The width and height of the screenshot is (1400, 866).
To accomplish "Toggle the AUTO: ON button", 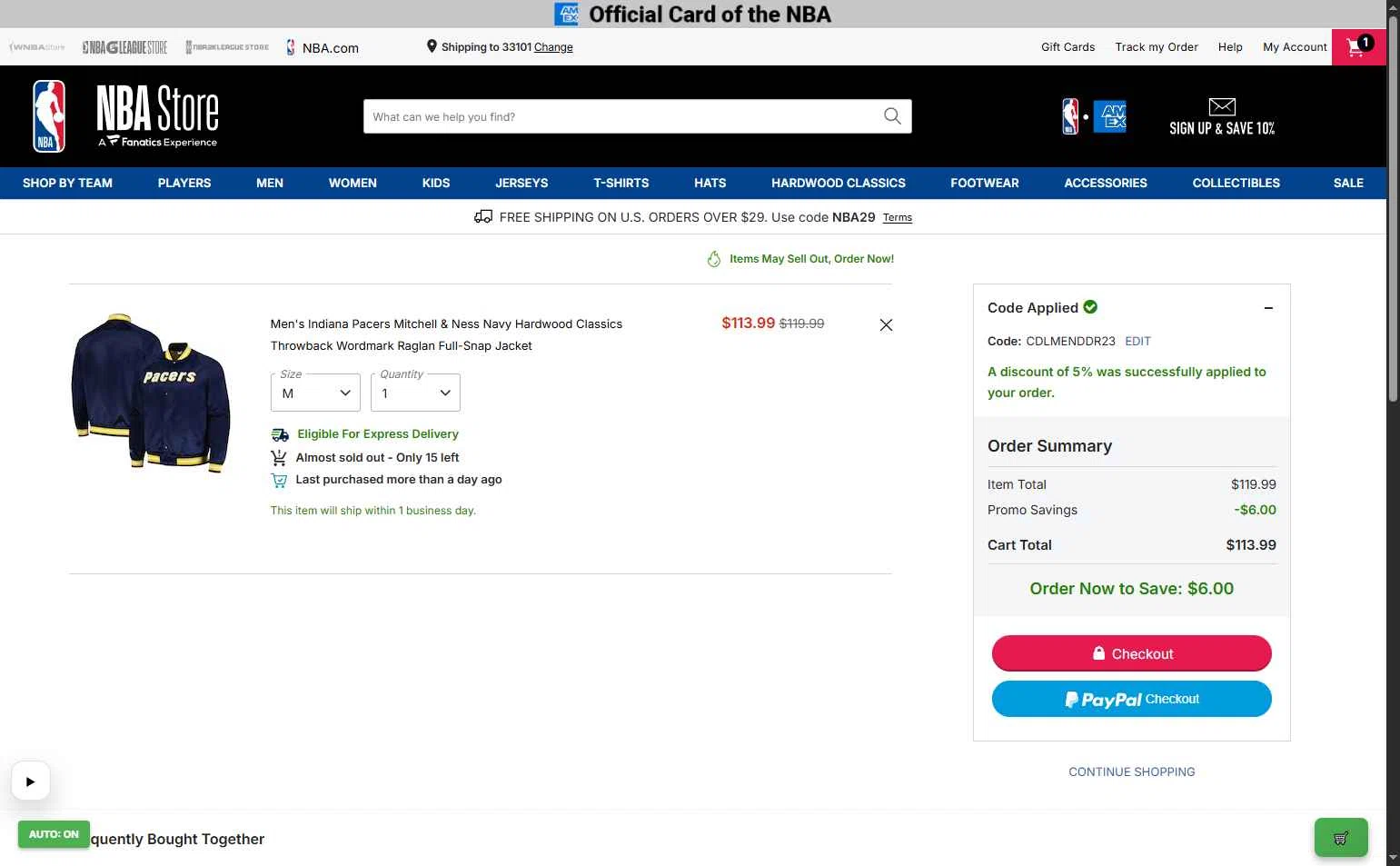I will pyautogui.click(x=54, y=834).
